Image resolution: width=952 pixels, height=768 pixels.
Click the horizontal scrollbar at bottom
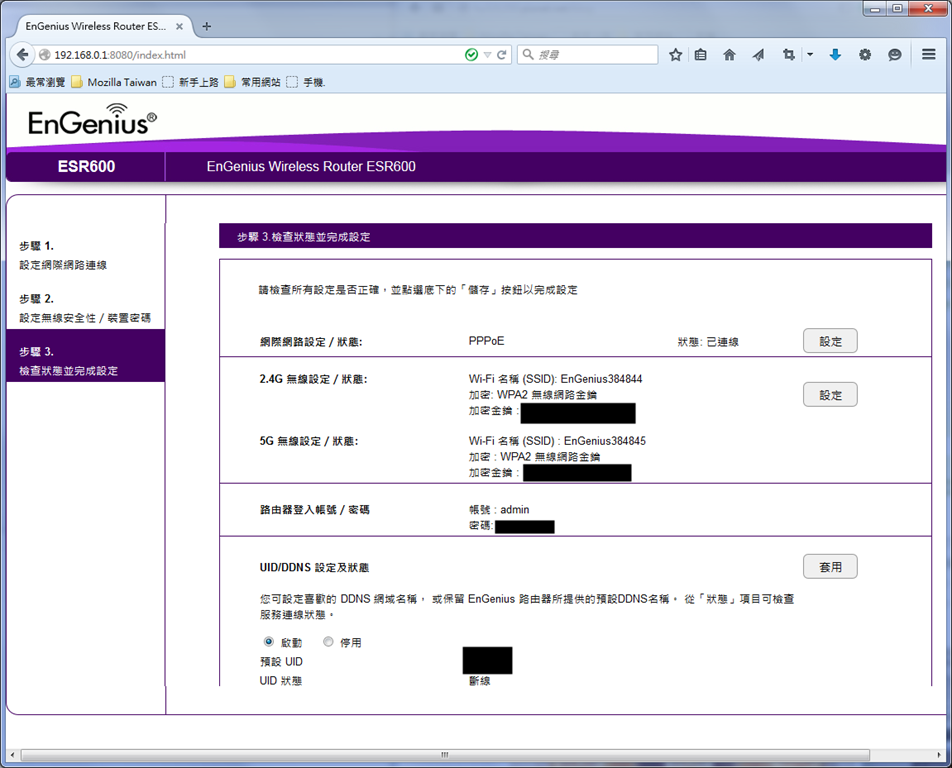445,755
